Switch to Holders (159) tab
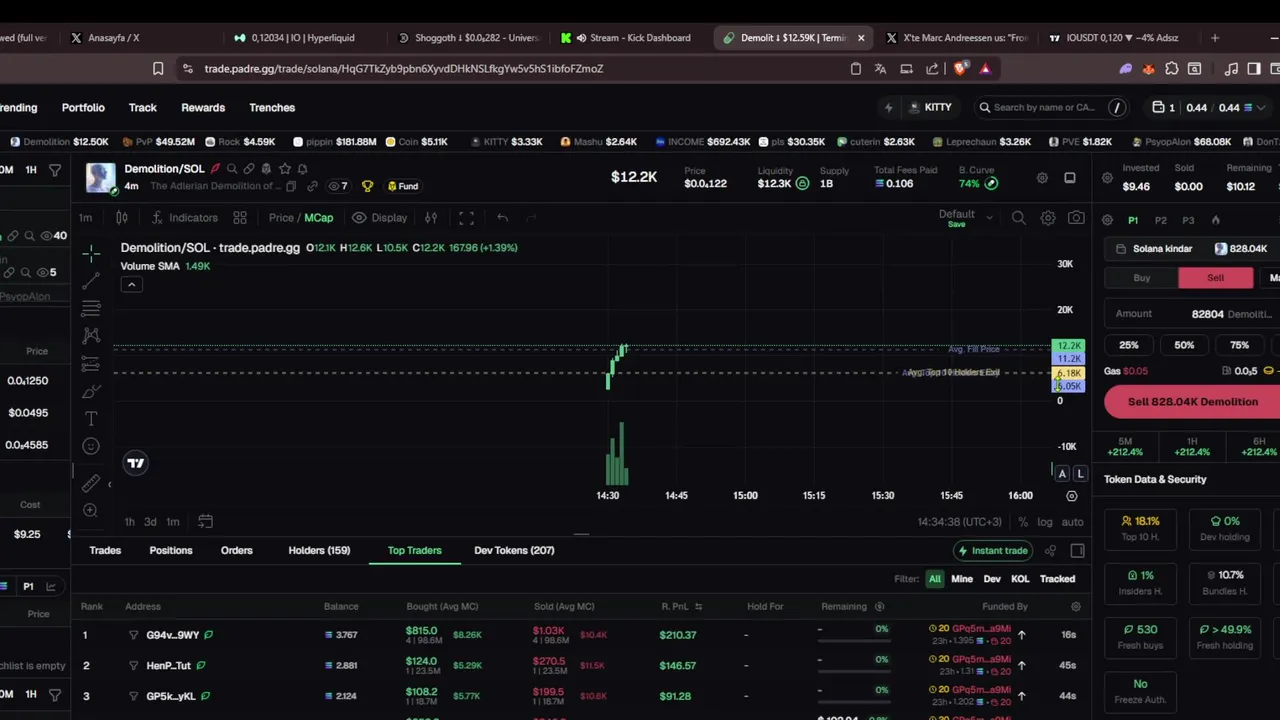This screenshot has height=720, width=1280. 319,550
